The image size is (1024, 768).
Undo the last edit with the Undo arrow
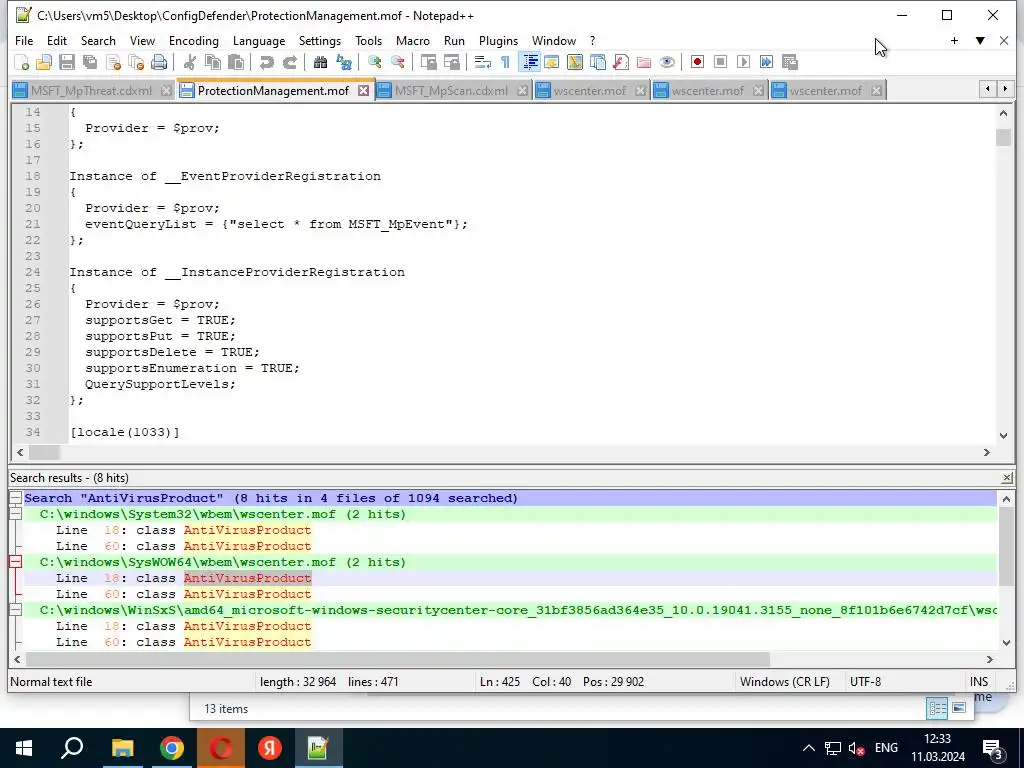click(x=266, y=62)
